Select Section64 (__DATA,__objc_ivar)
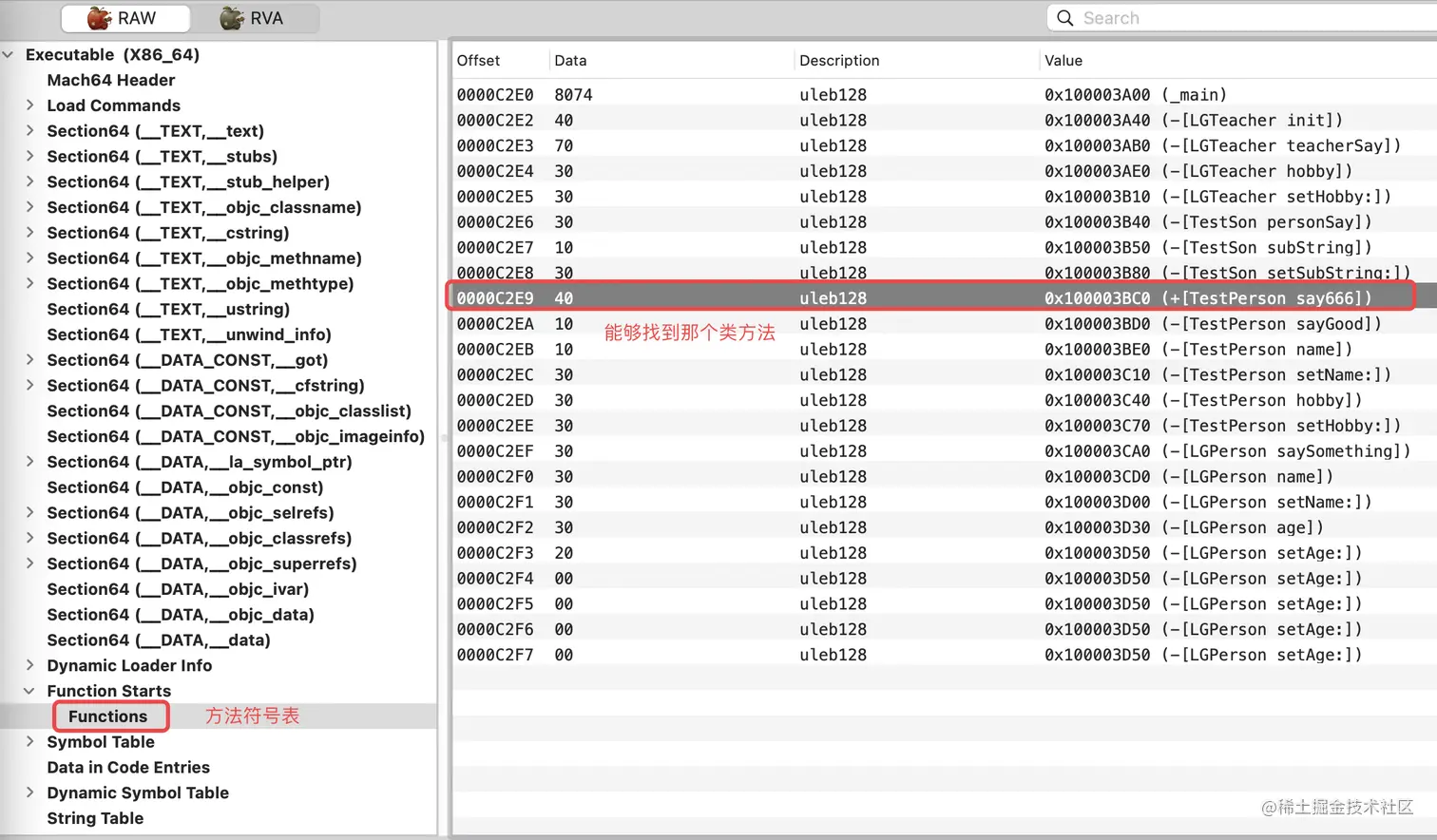This screenshot has width=1437, height=840. pyautogui.click(x=178, y=589)
